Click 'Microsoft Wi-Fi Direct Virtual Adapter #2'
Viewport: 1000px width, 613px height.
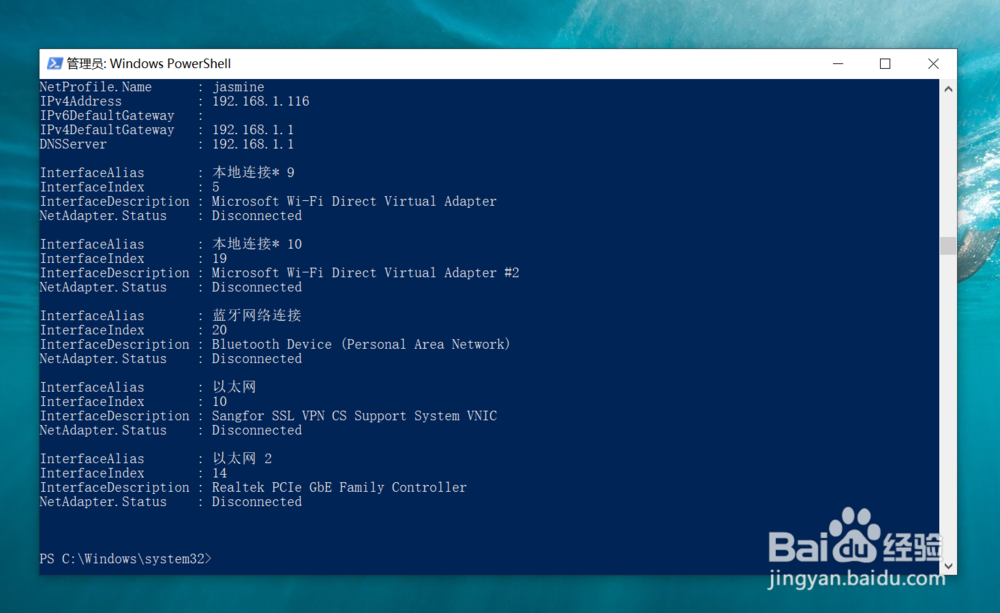pyautogui.click(x=365, y=273)
